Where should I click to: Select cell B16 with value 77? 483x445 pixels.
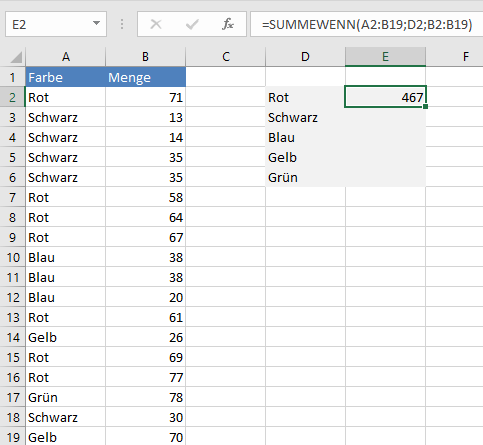[x=146, y=377]
